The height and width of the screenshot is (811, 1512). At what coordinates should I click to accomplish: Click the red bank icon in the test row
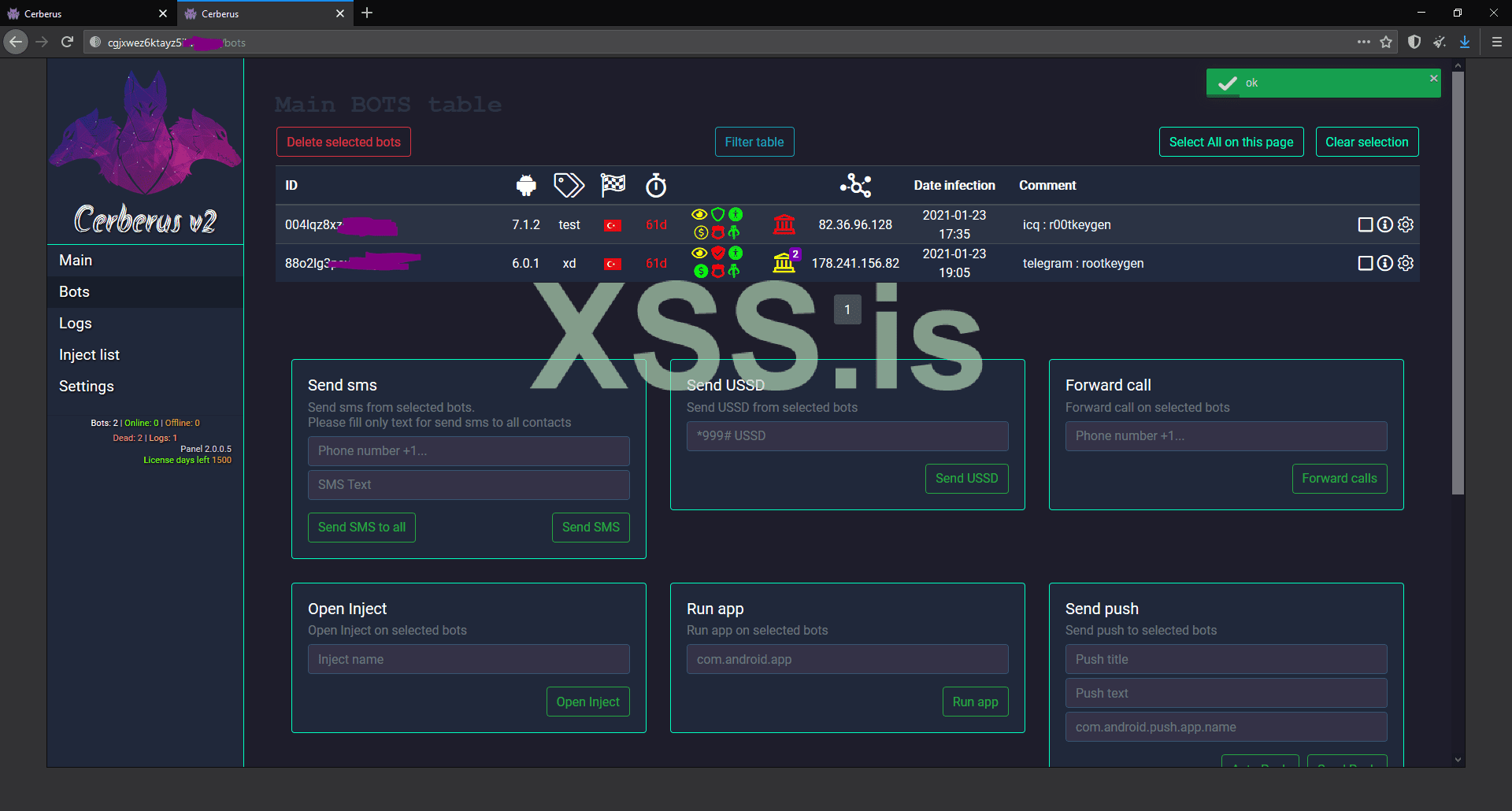tap(784, 224)
